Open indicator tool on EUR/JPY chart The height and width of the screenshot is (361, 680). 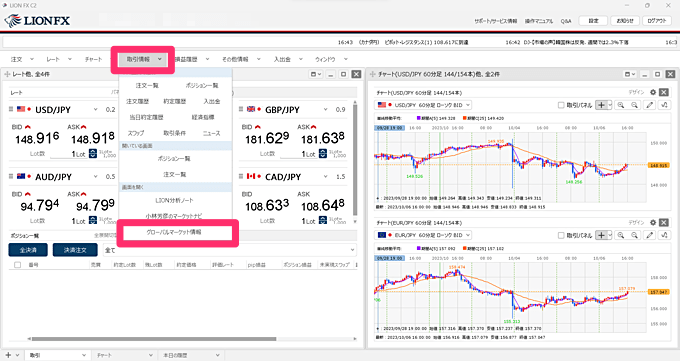point(664,235)
